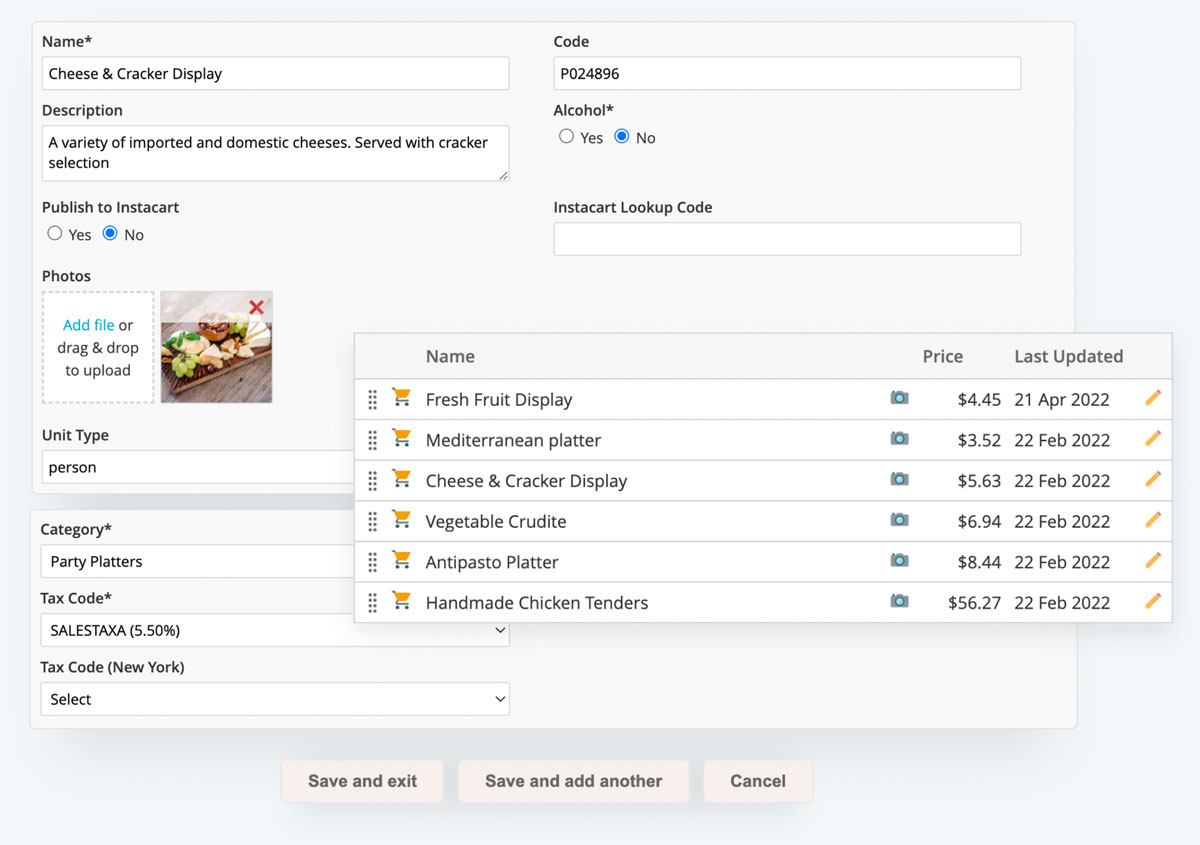Enable Yes for Publish to Instacart
This screenshot has width=1200, height=845.
tap(55, 234)
